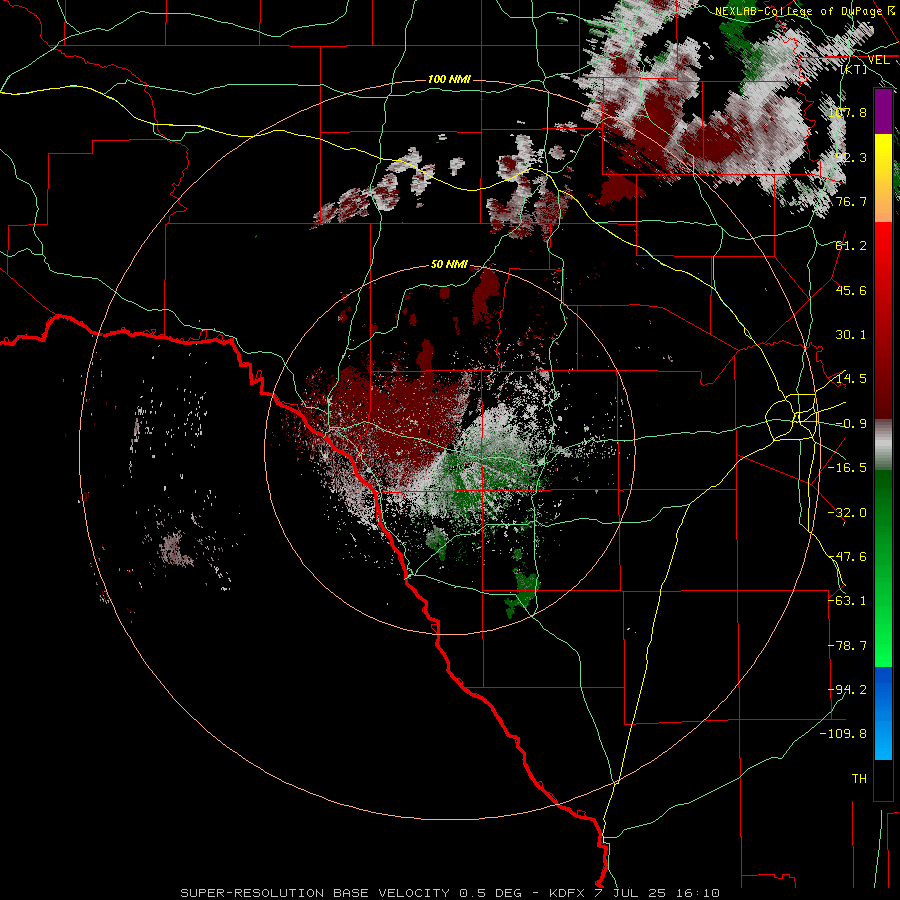Click the -78.7 scale value
900x900 pixels.
(x=847, y=645)
